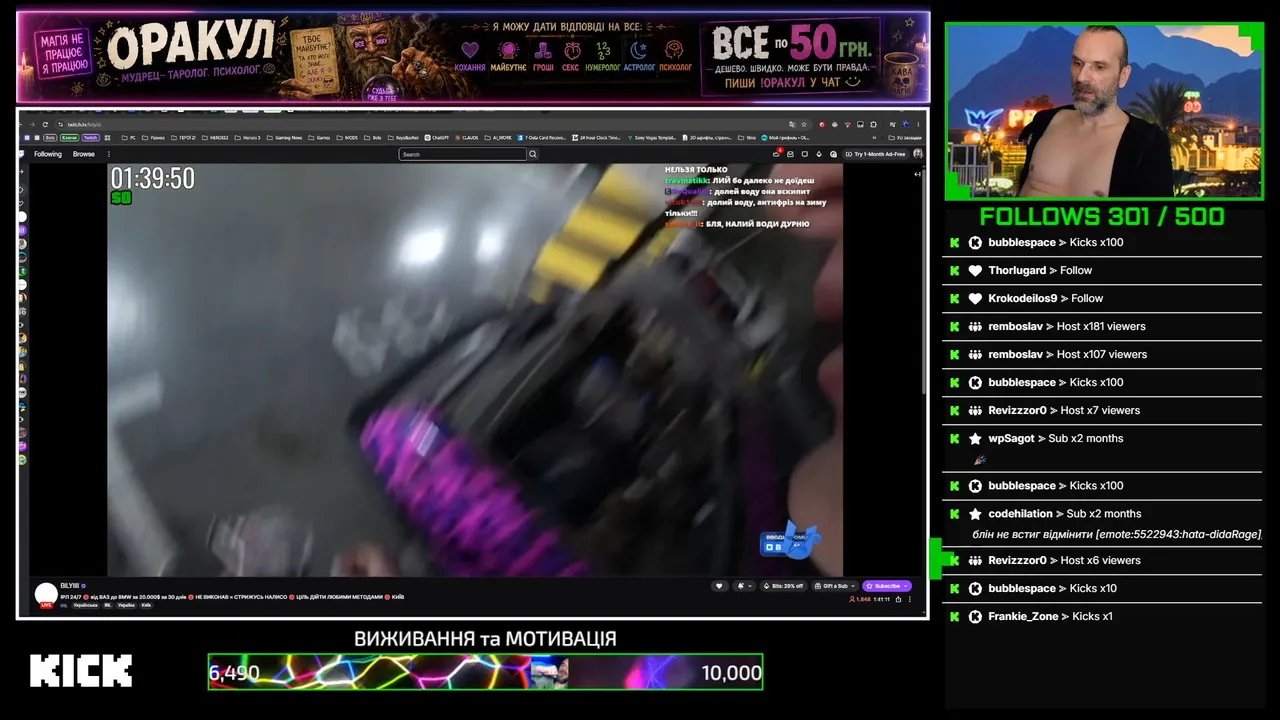Follow the channel with the heart button

point(718,586)
